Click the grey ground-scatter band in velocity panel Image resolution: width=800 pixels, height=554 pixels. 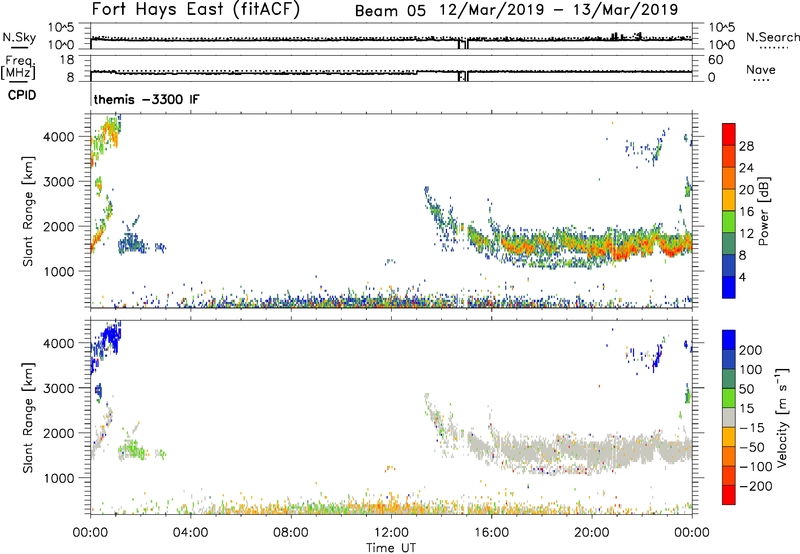click(x=582, y=450)
